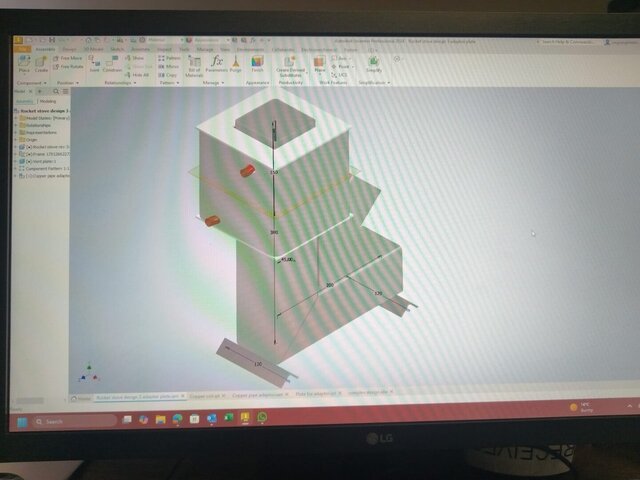640x480 pixels.
Task: Click the Save icon in quick access toolbar
Action: coord(52,40)
